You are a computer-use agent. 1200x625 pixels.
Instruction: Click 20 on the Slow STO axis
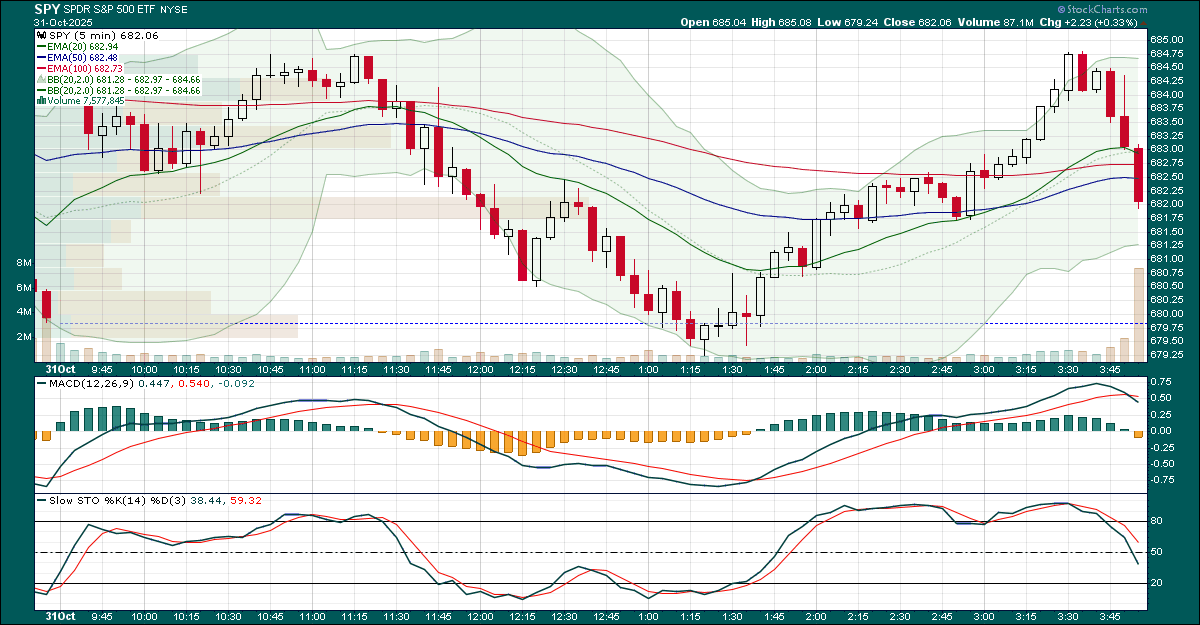pyautogui.click(x=1157, y=583)
